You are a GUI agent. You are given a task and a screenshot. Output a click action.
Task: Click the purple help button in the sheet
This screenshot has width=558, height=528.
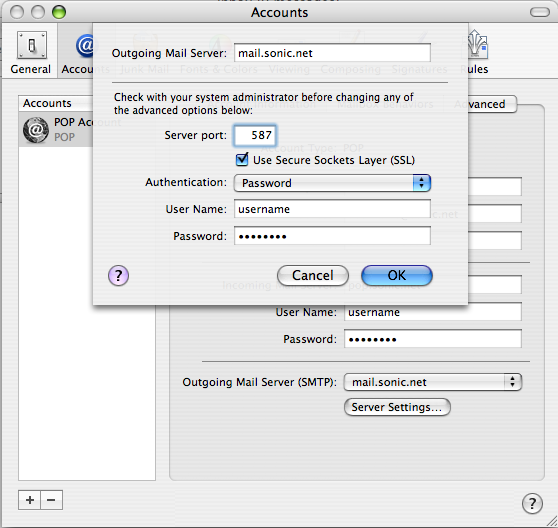(118, 276)
